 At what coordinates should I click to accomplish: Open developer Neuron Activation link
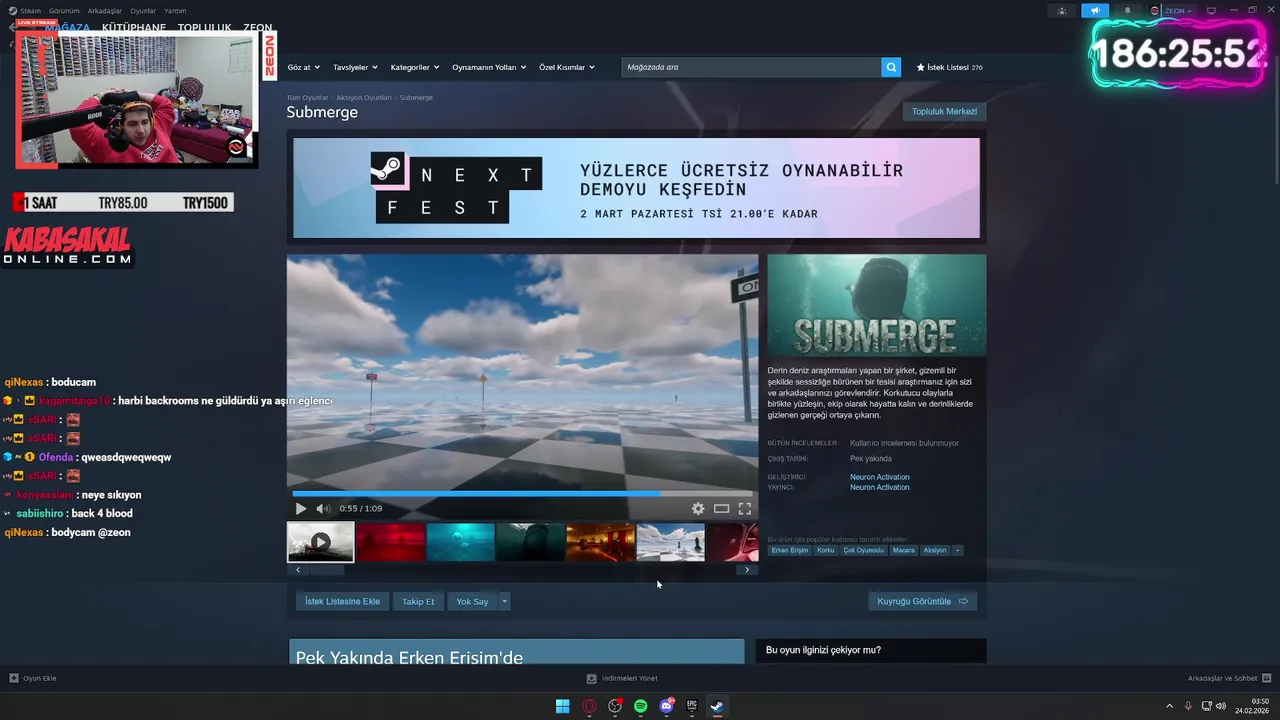pyautogui.click(x=880, y=477)
